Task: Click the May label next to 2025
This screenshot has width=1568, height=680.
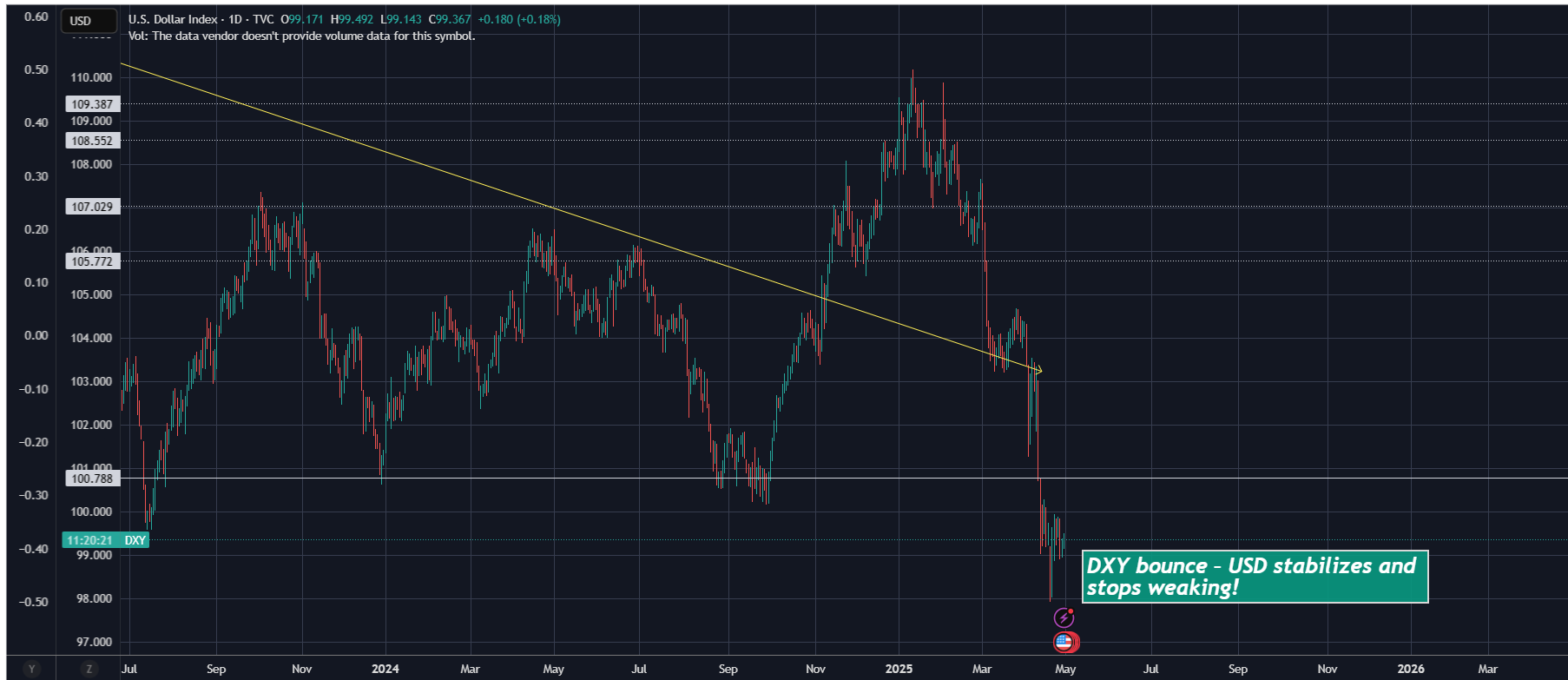Action: [1065, 669]
